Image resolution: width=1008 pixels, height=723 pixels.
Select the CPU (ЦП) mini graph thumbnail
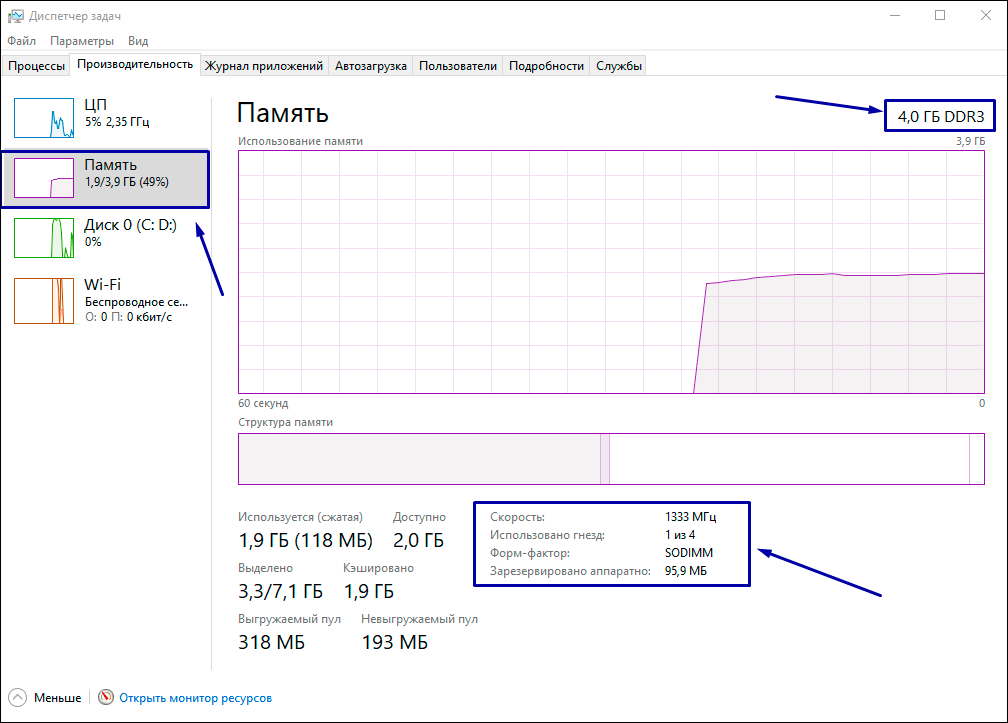44,118
